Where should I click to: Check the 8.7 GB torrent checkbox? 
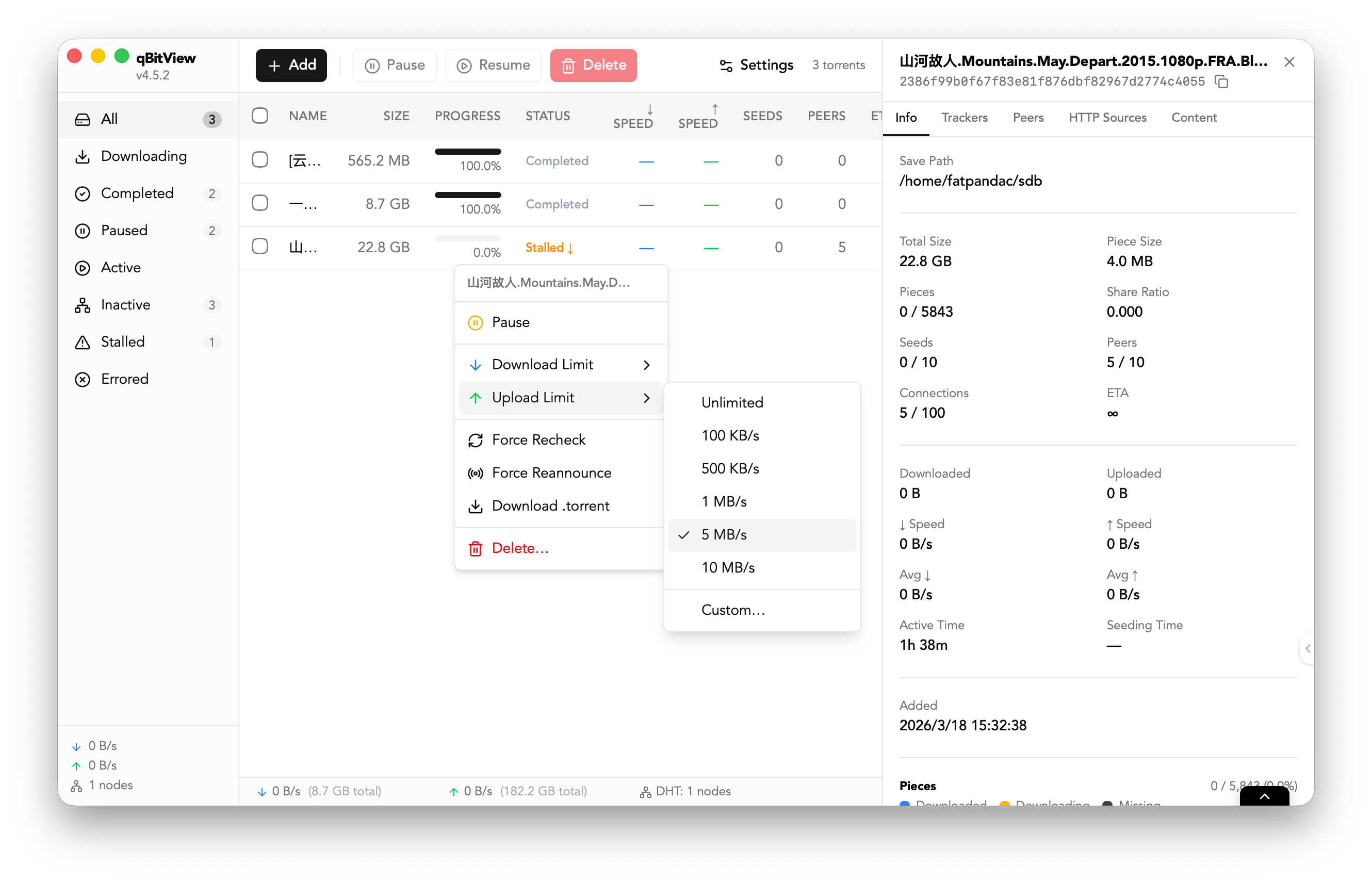[260, 203]
